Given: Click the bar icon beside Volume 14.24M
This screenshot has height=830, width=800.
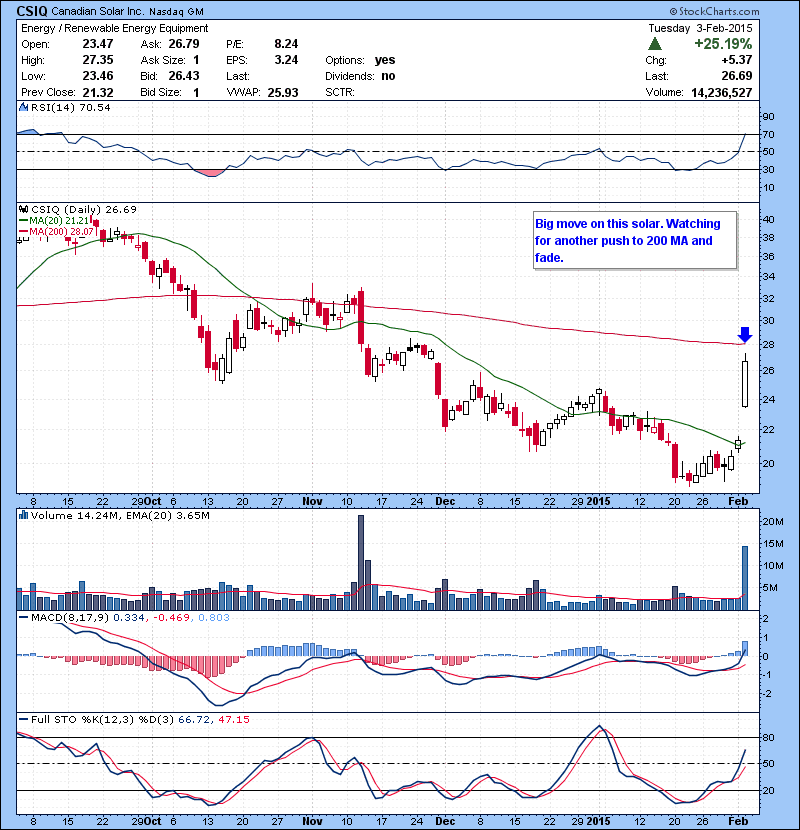Looking at the screenshot, I should pos(24,515).
